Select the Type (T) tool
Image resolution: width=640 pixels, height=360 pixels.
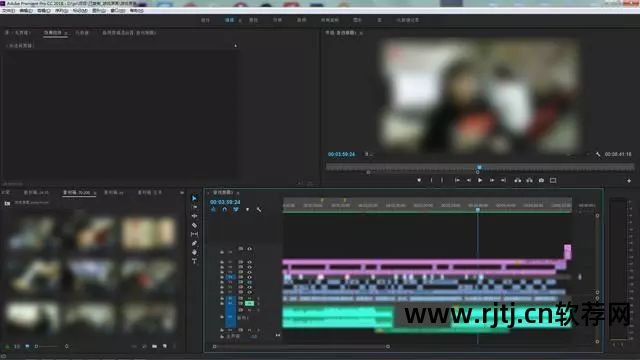tap(194, 261)
